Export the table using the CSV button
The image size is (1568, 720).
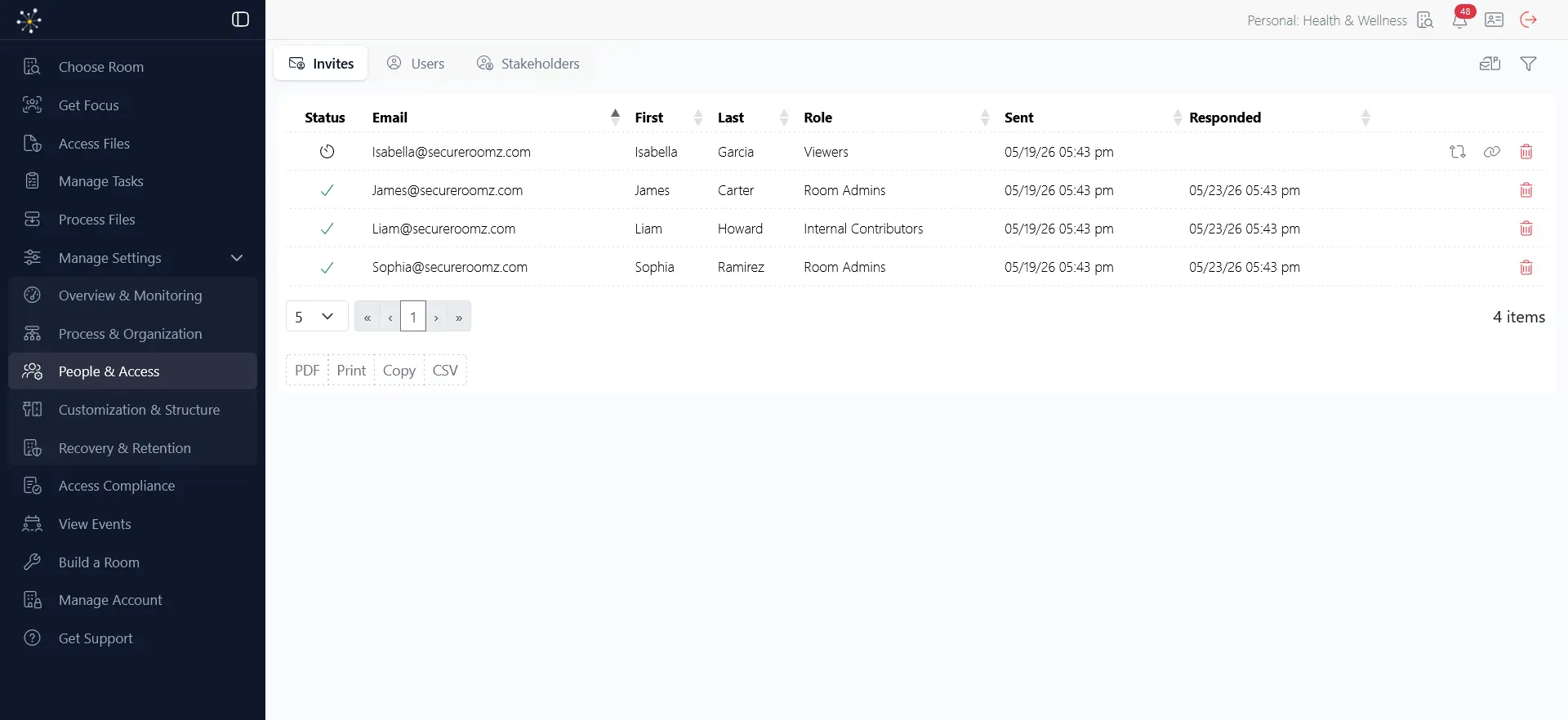click(445, 371)
